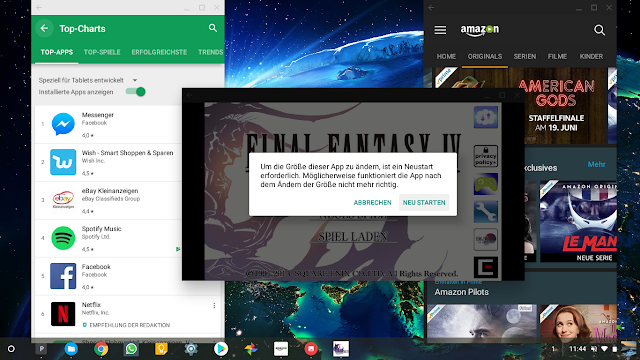640x360 pixels.
Task: Click the clock showing 11:44
Action: tap(577, 349)
